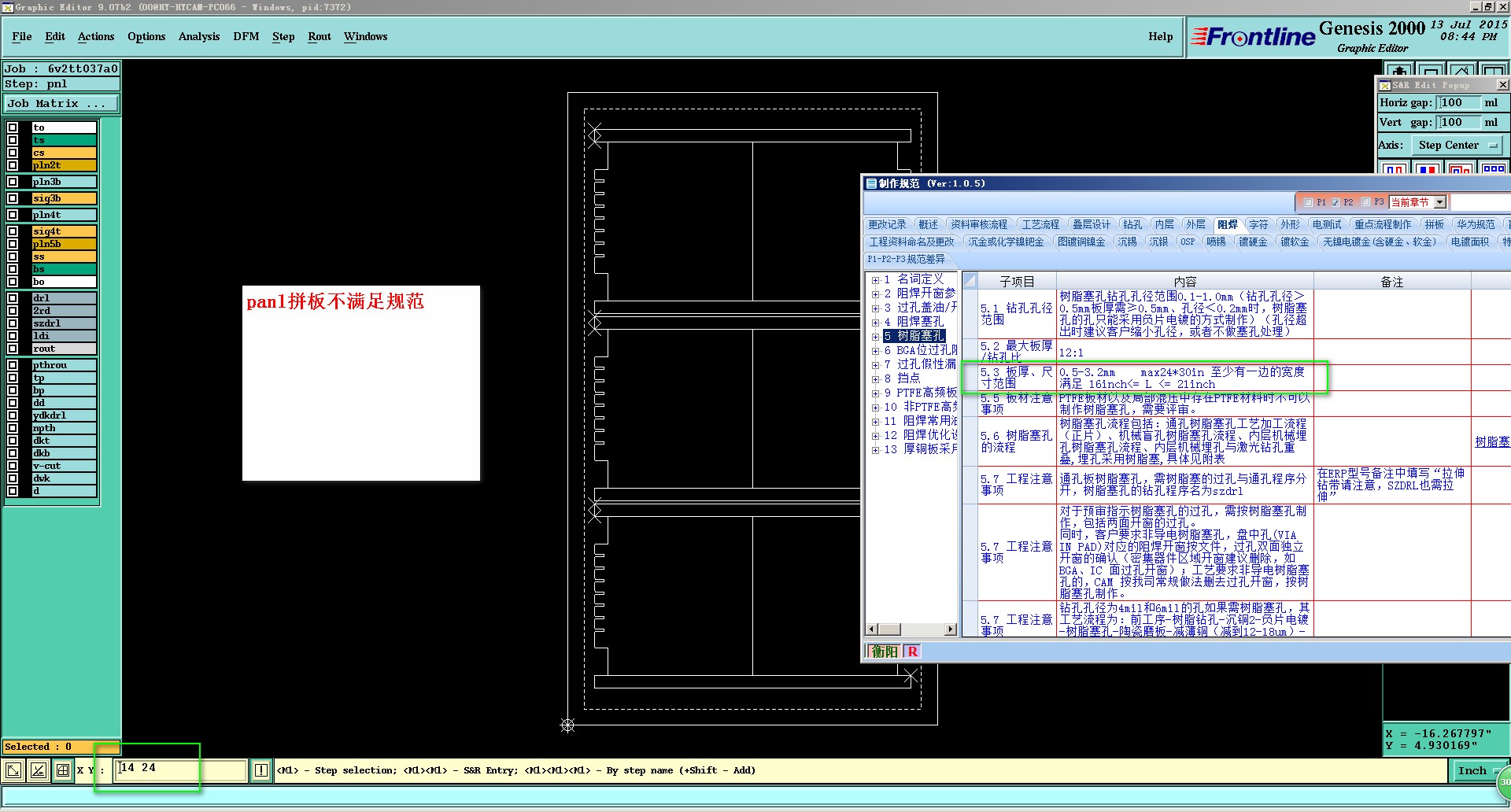1511x812 pixels.
Task: Select the orange pln5b layer swatch
Action: pos(64,244)
